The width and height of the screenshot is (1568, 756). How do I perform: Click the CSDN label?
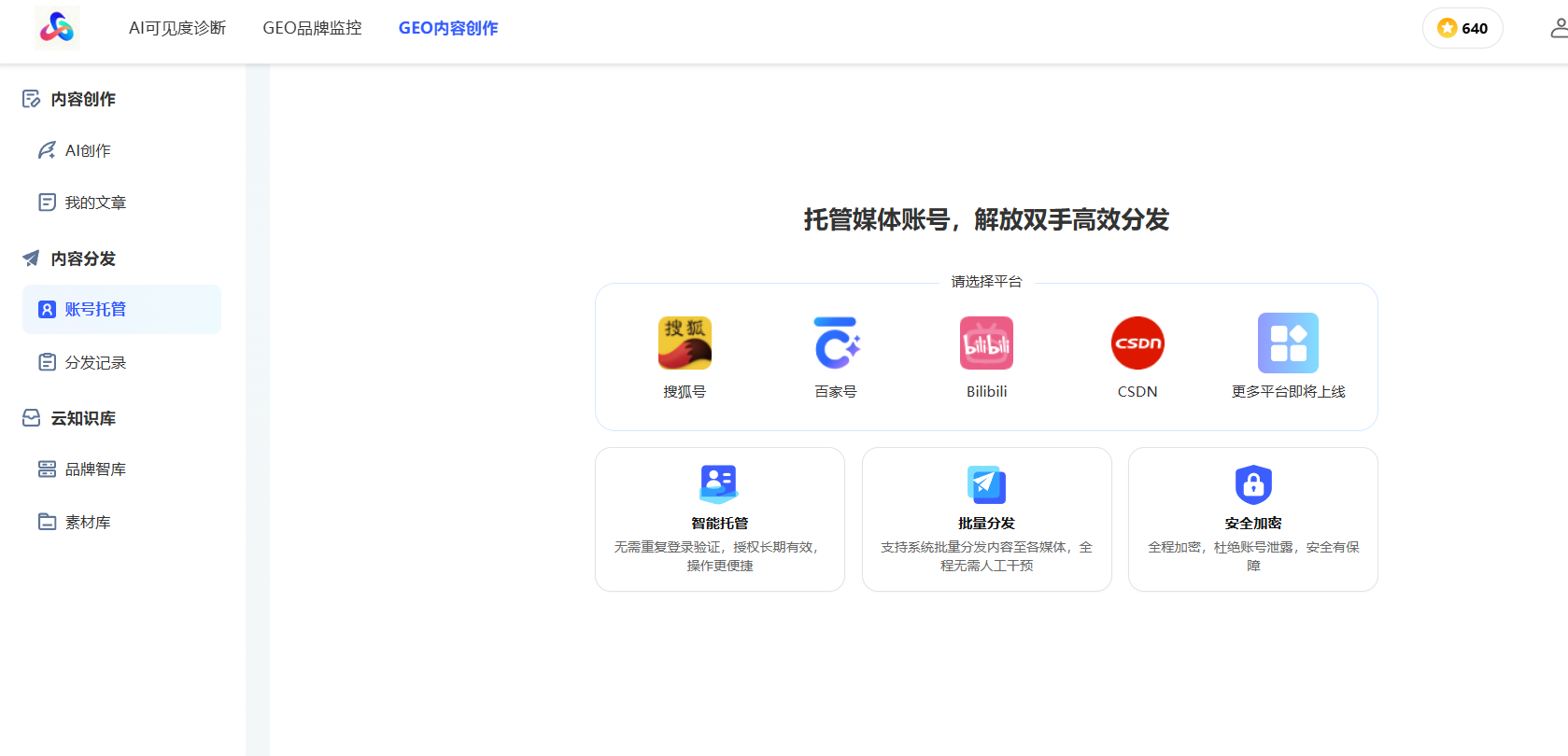point(1137,392)
